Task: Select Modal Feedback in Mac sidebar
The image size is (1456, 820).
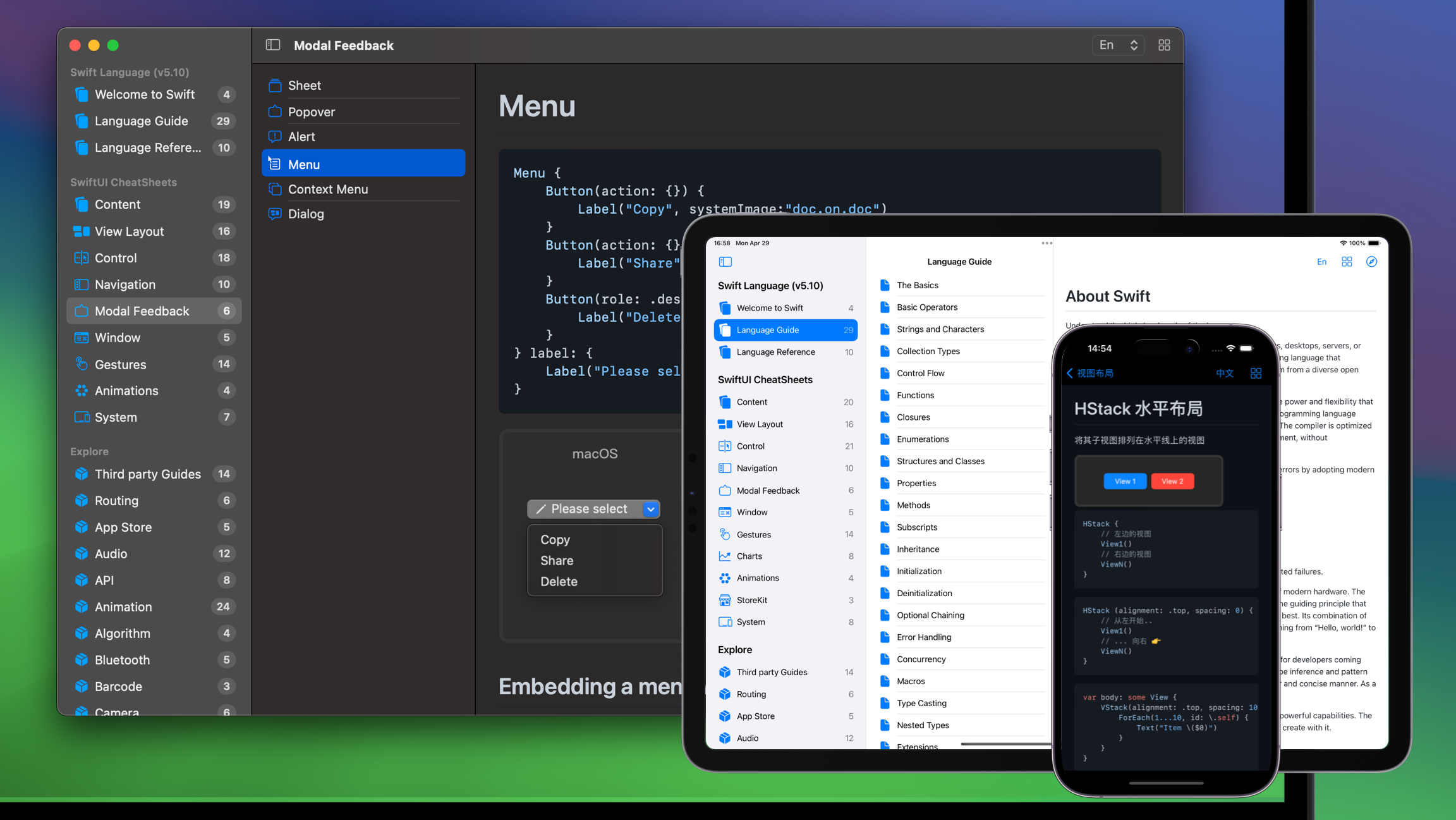Action: (x=154, y=311)
